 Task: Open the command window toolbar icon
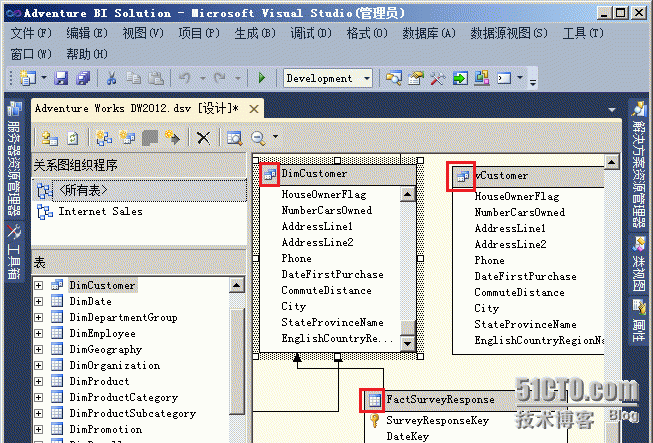tap(504, 78)
